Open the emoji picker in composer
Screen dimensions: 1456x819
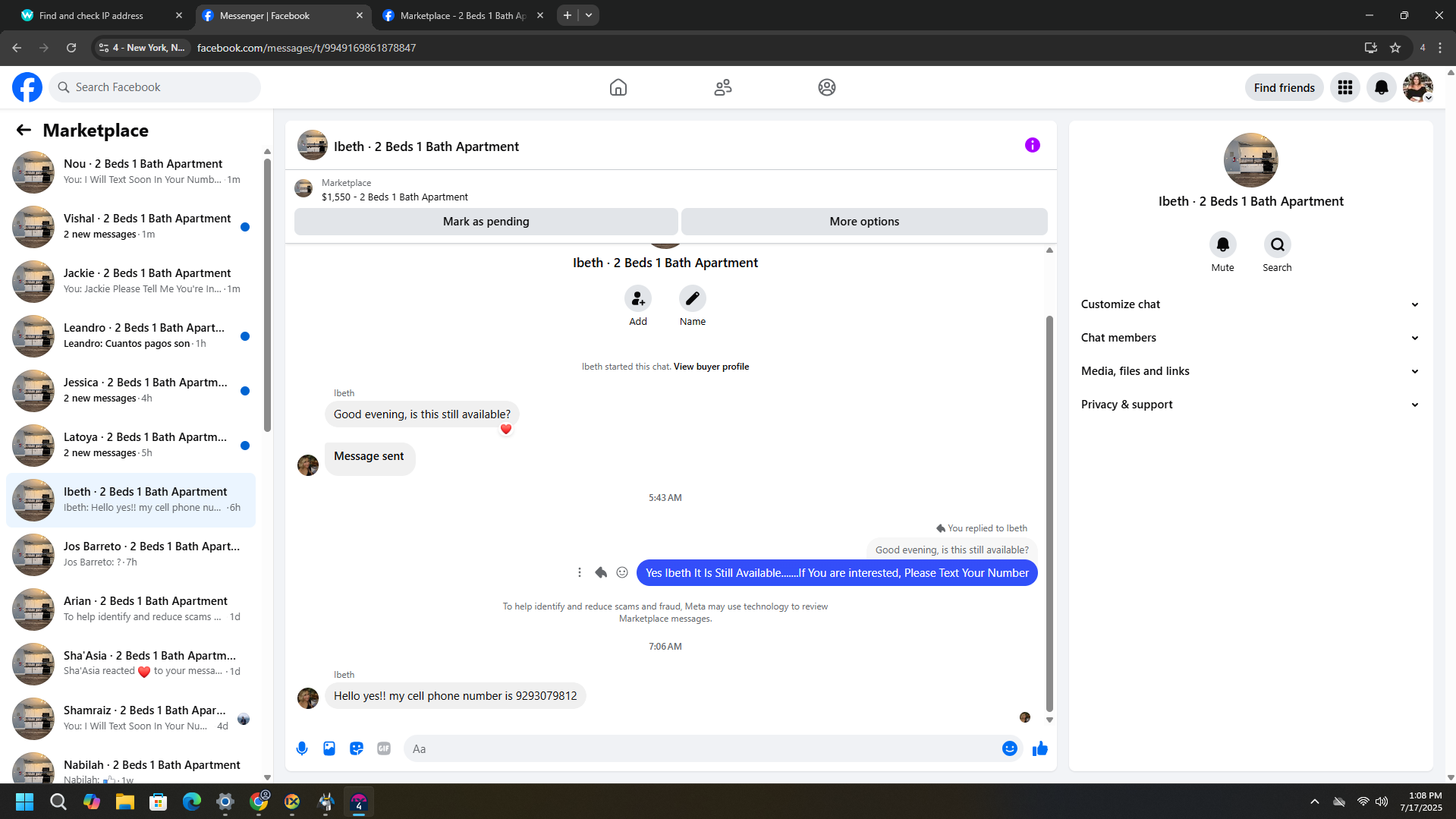pyautogui.click(x=1010, y=748)
